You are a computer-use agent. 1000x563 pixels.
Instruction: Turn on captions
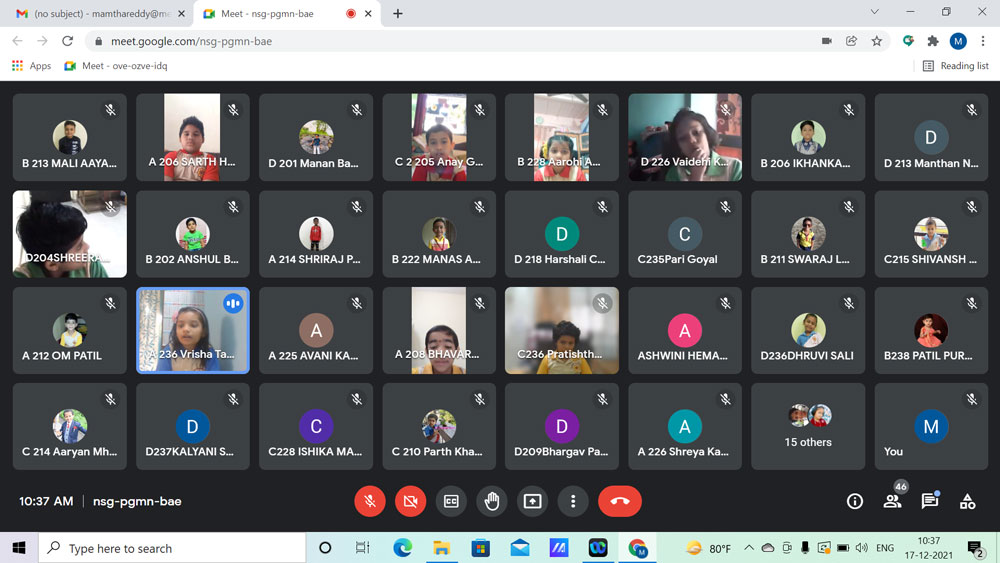[x=451, y=501]
